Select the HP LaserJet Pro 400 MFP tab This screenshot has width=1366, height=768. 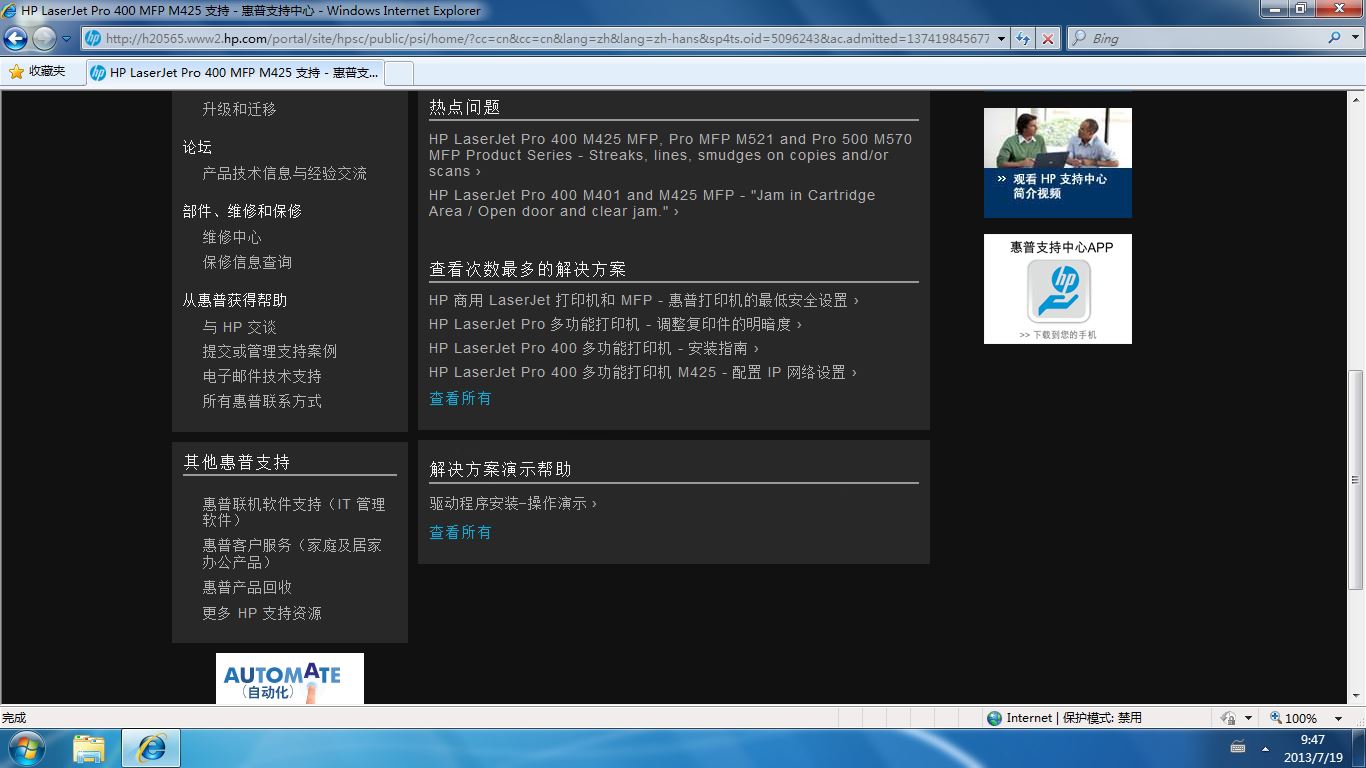point(235,73)
